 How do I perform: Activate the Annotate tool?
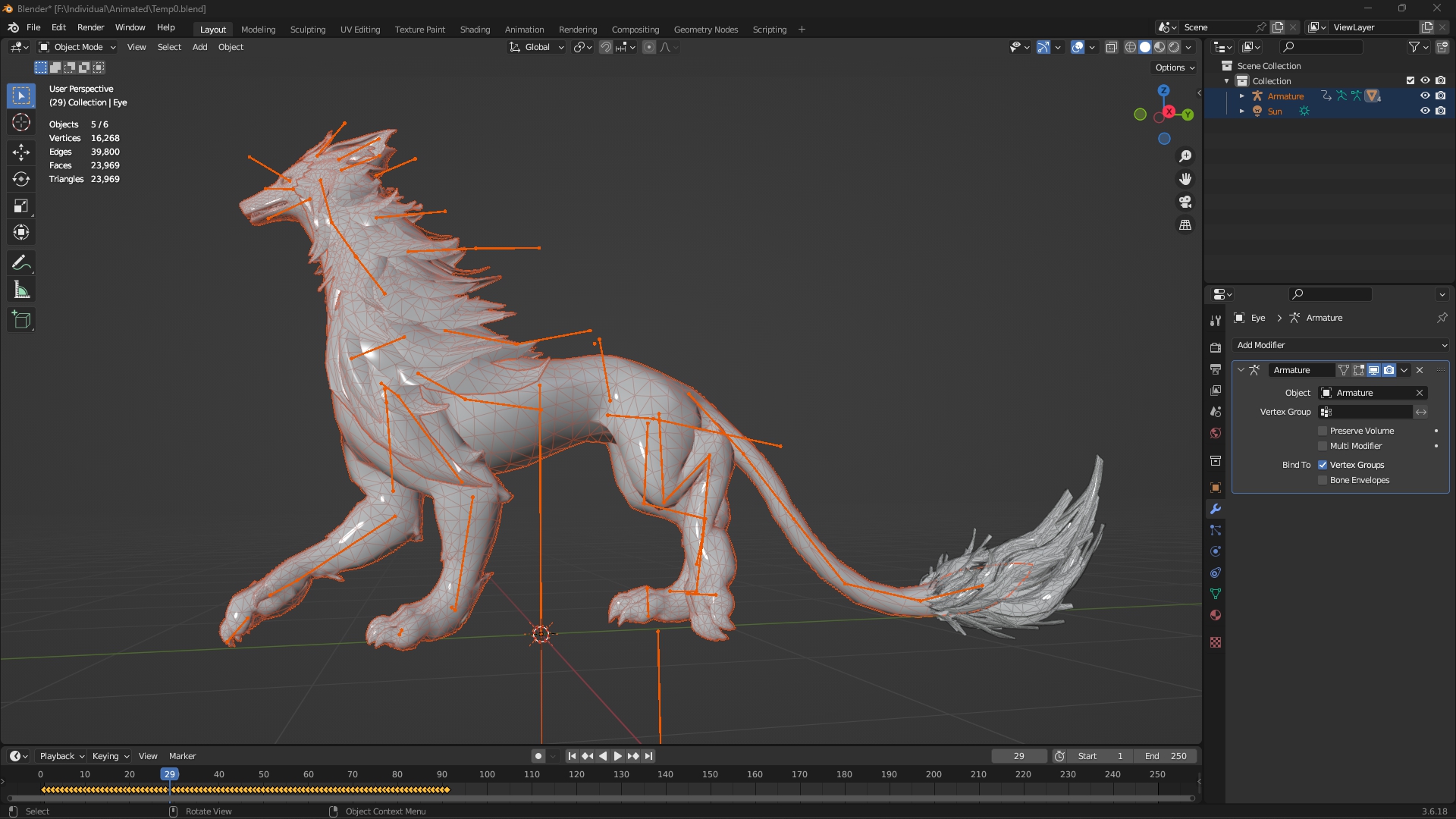tap(21, 263)
